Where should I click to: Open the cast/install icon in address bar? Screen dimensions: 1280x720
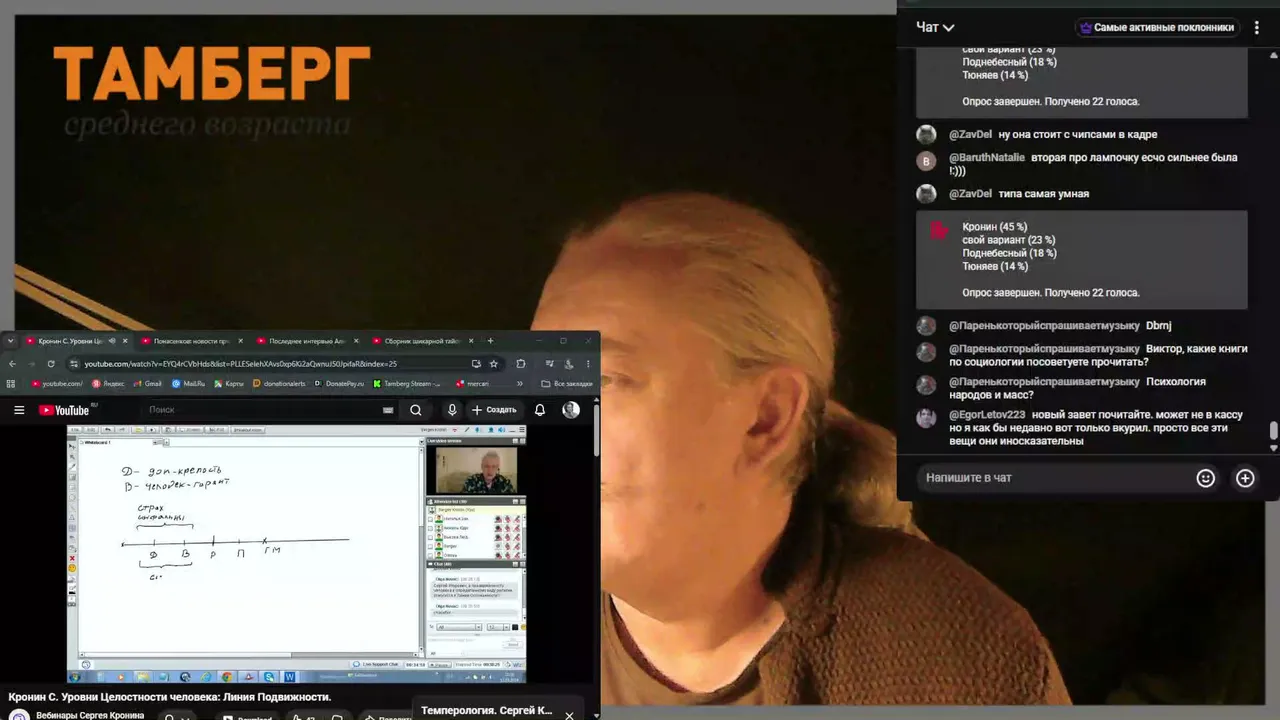[476, 364]
